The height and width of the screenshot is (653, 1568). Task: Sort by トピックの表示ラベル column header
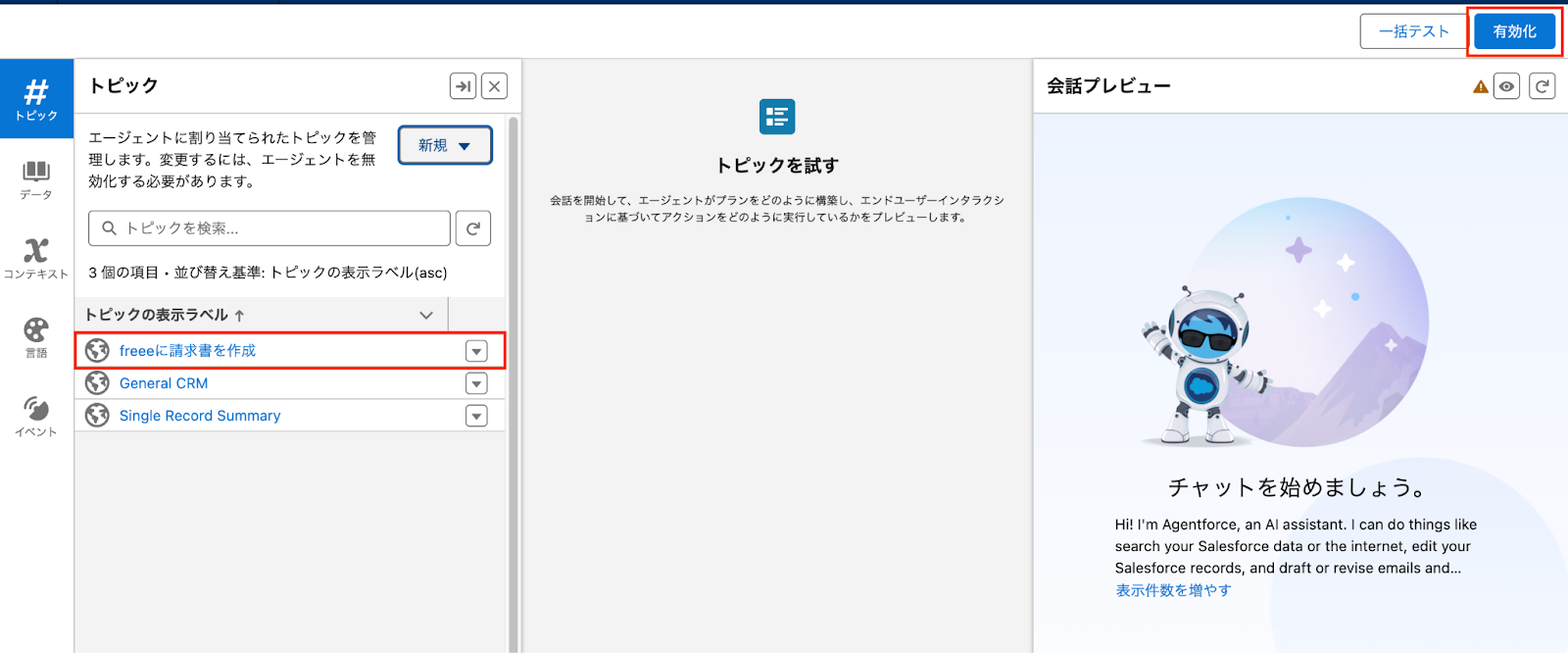[165, 315]
